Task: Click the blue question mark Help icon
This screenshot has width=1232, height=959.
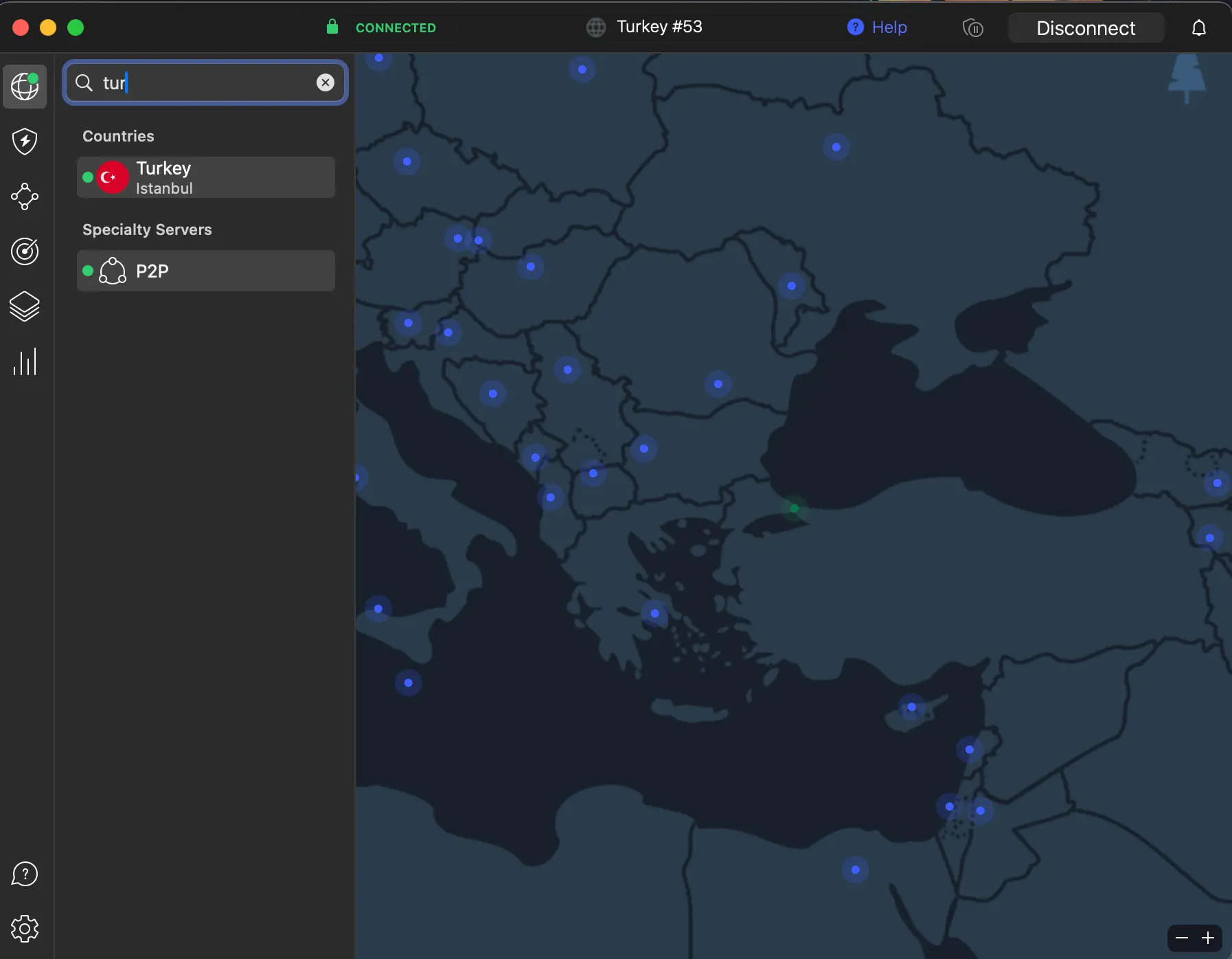Action: tap(855, 27)
